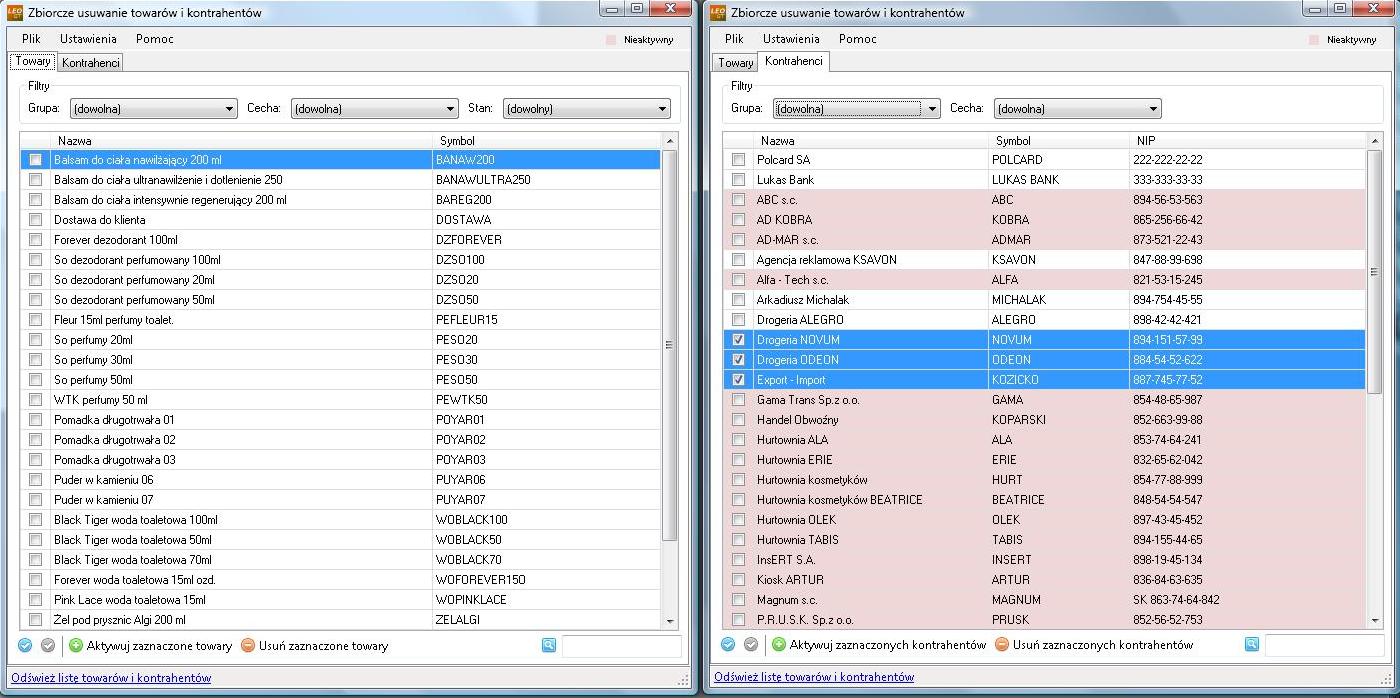Click the Nieaktywny pink swatch in the left window
The width and height of the screenshot is (1400, 698).
coord(613,40)
